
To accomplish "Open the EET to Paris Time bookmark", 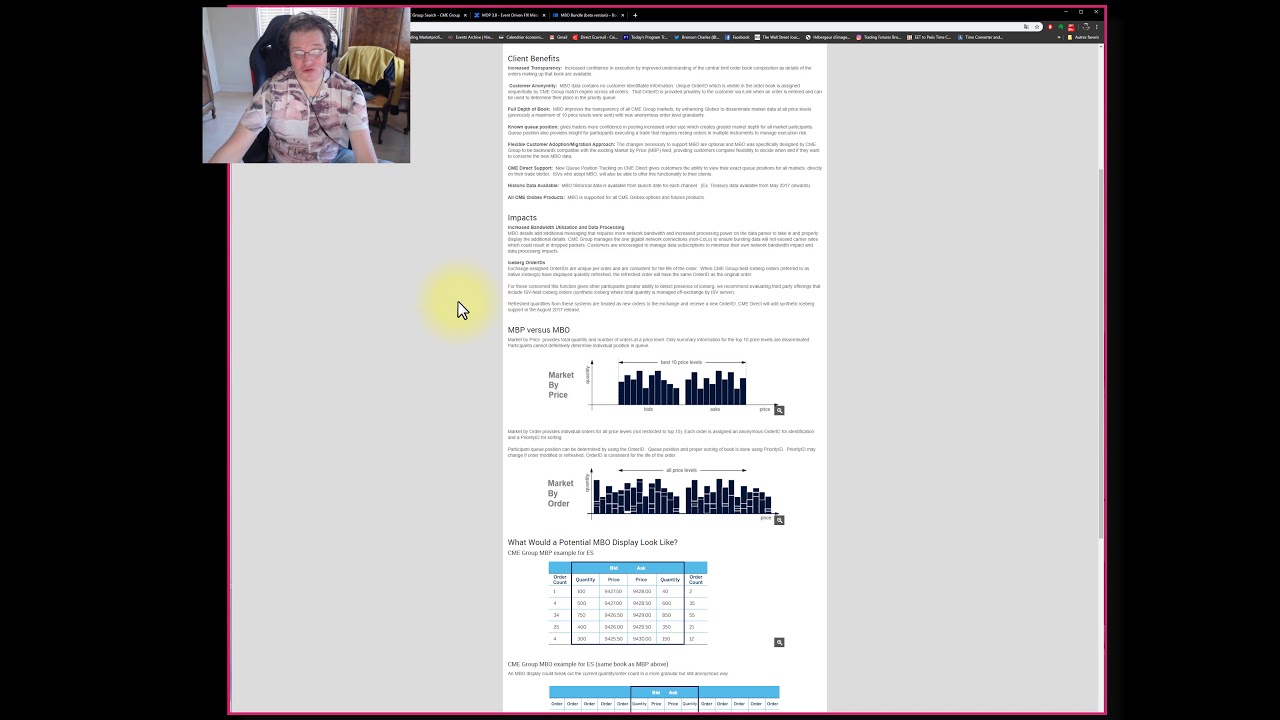I will (929, 37).
